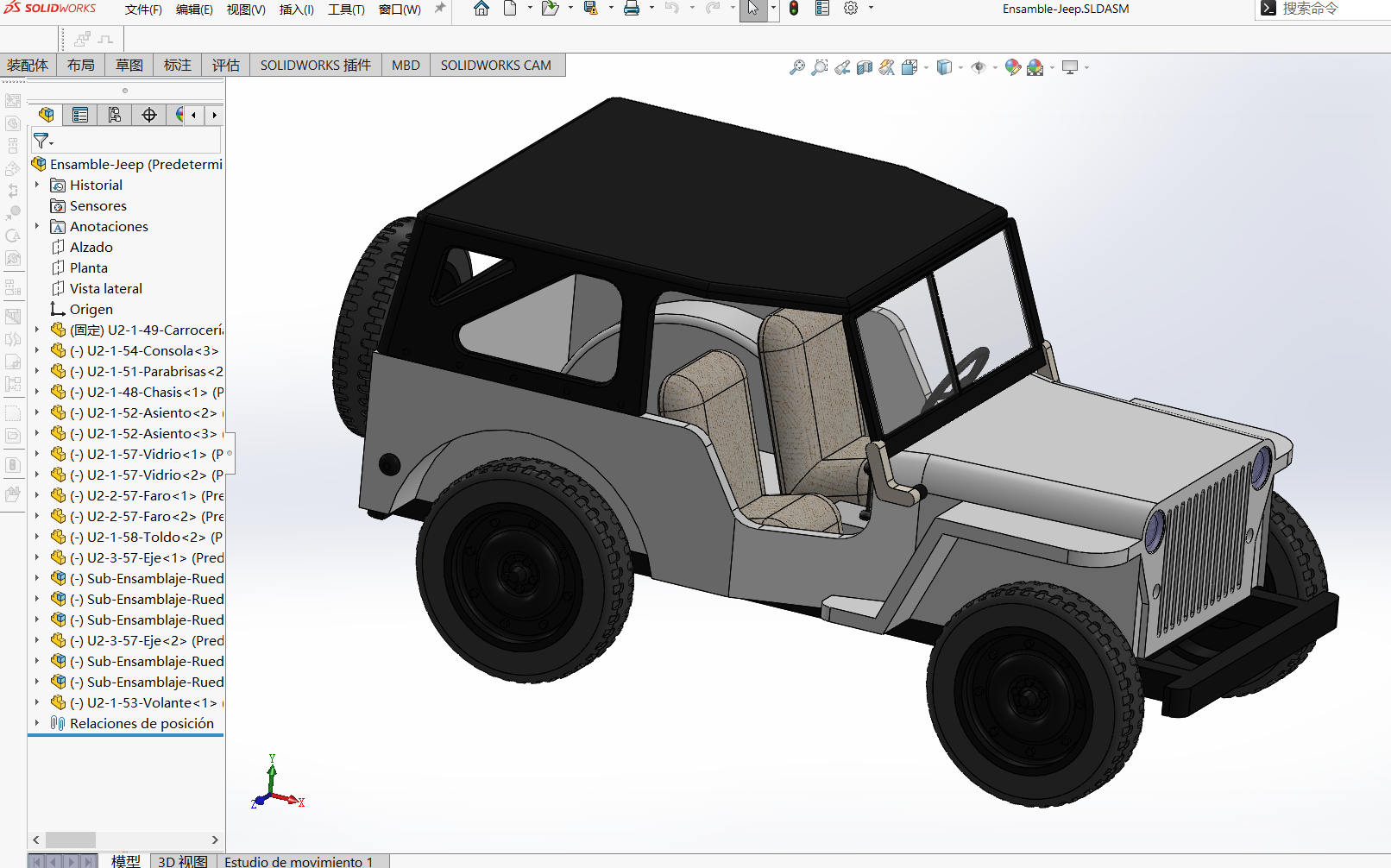Screen dimensions: 1391x868
Task: Click the Print icon in top toolbar
Action: point(632,9)
